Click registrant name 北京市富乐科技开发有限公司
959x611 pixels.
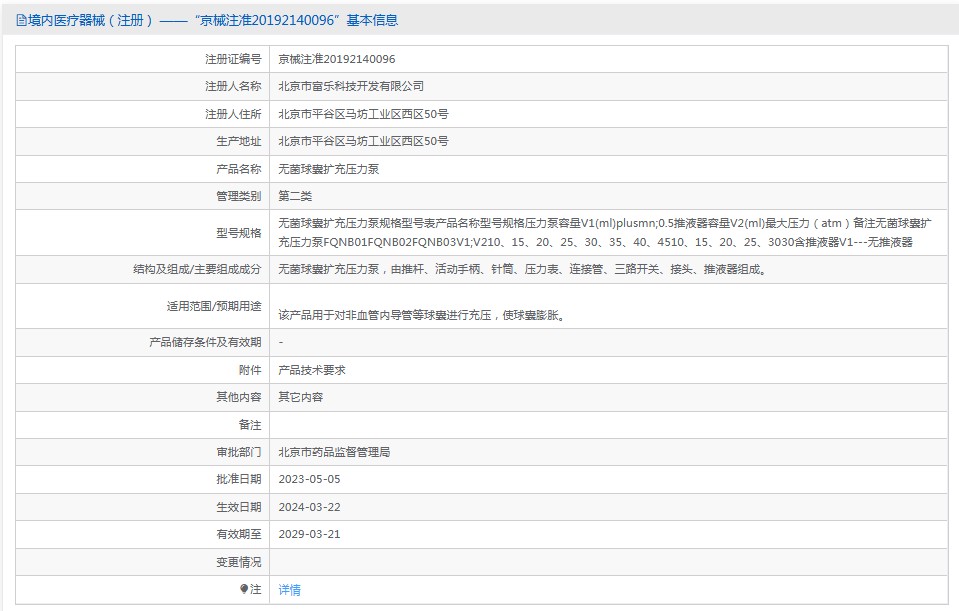point(351,86)
